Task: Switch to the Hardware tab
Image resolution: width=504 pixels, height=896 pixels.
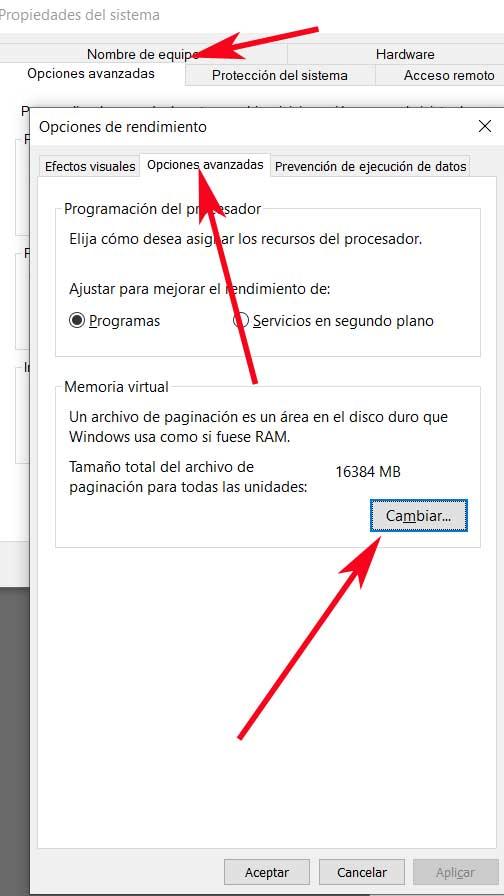Action: pos(405,54)
